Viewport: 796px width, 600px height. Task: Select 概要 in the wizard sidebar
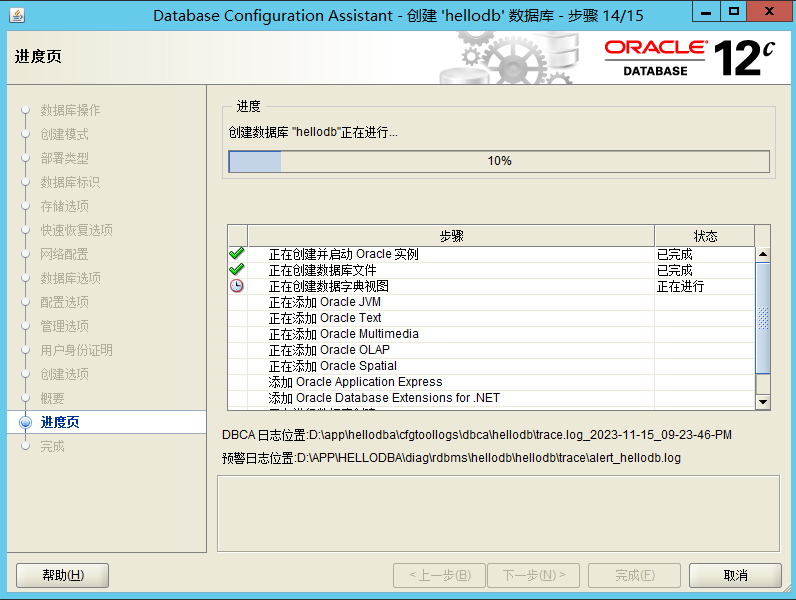tap(52, 398)
